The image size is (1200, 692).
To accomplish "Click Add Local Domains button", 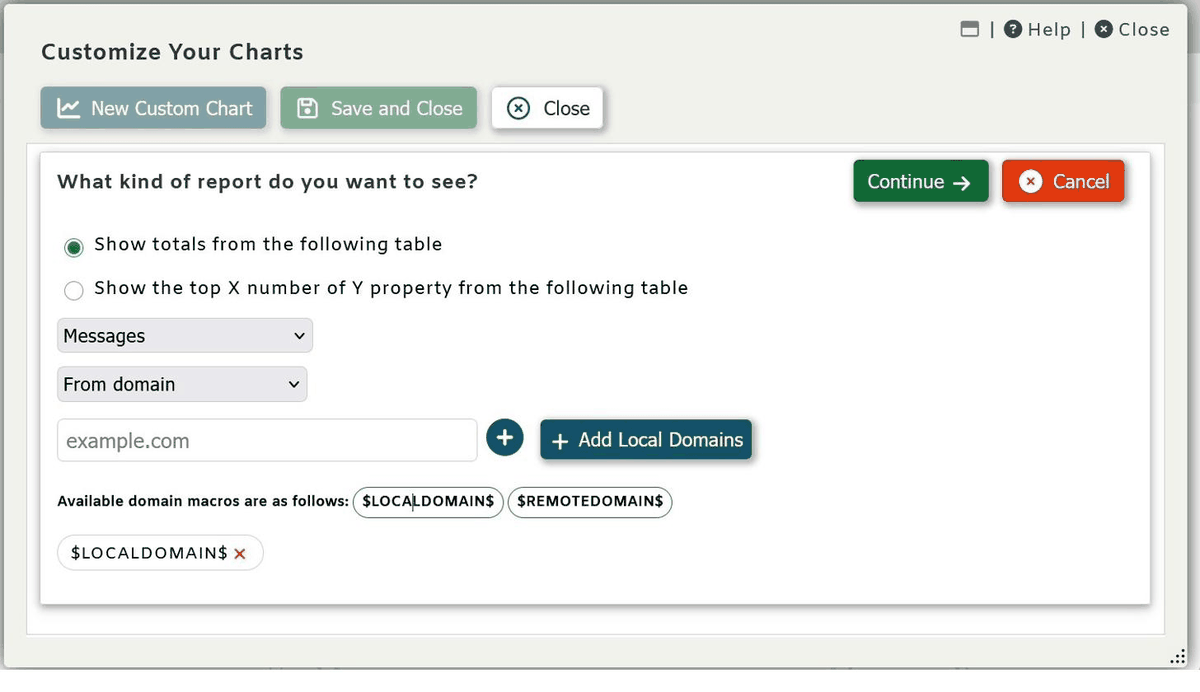I will point(646,439).
